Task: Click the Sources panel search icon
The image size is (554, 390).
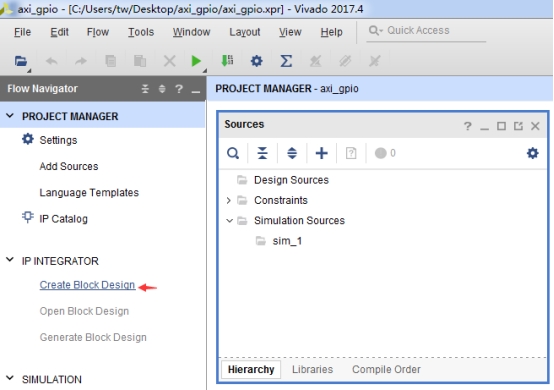Action: coord(233,153)
